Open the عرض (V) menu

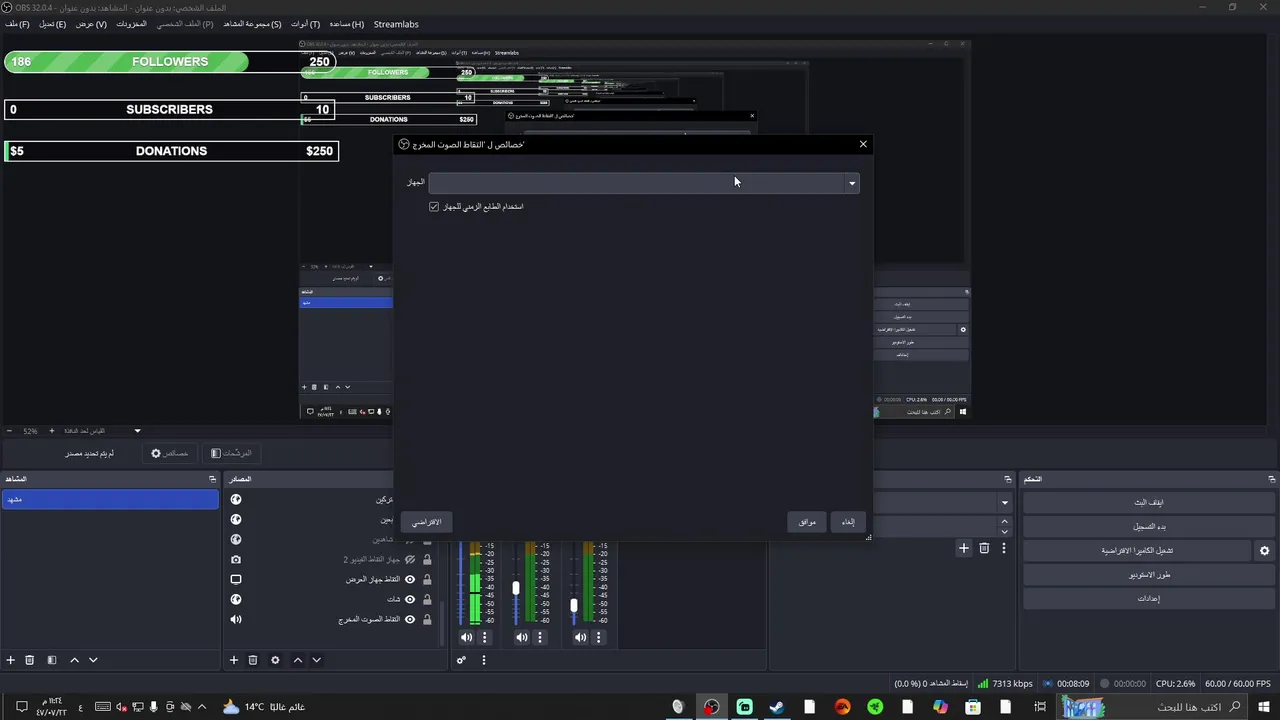click(x=91, y=24)
